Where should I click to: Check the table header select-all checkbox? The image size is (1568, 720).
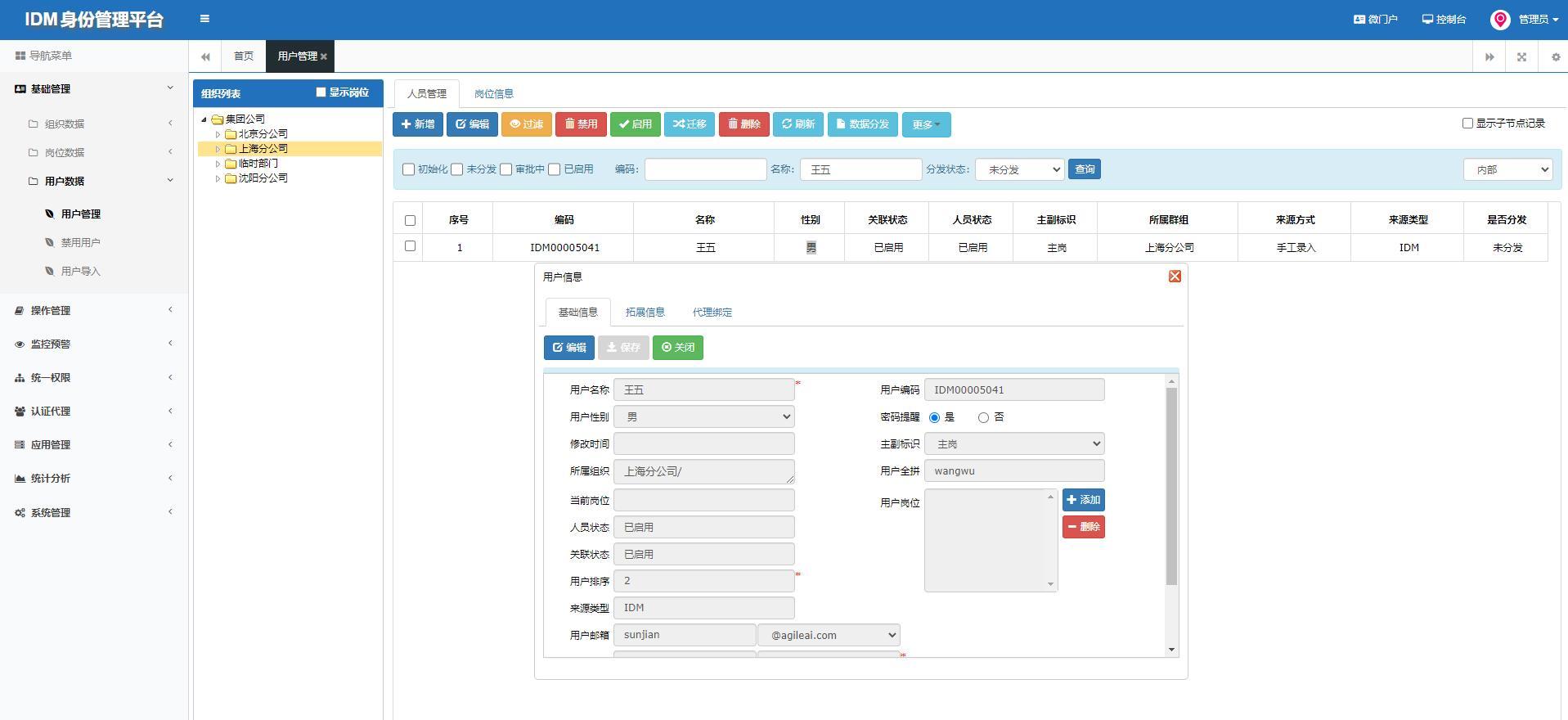click(x=410, y=220)
